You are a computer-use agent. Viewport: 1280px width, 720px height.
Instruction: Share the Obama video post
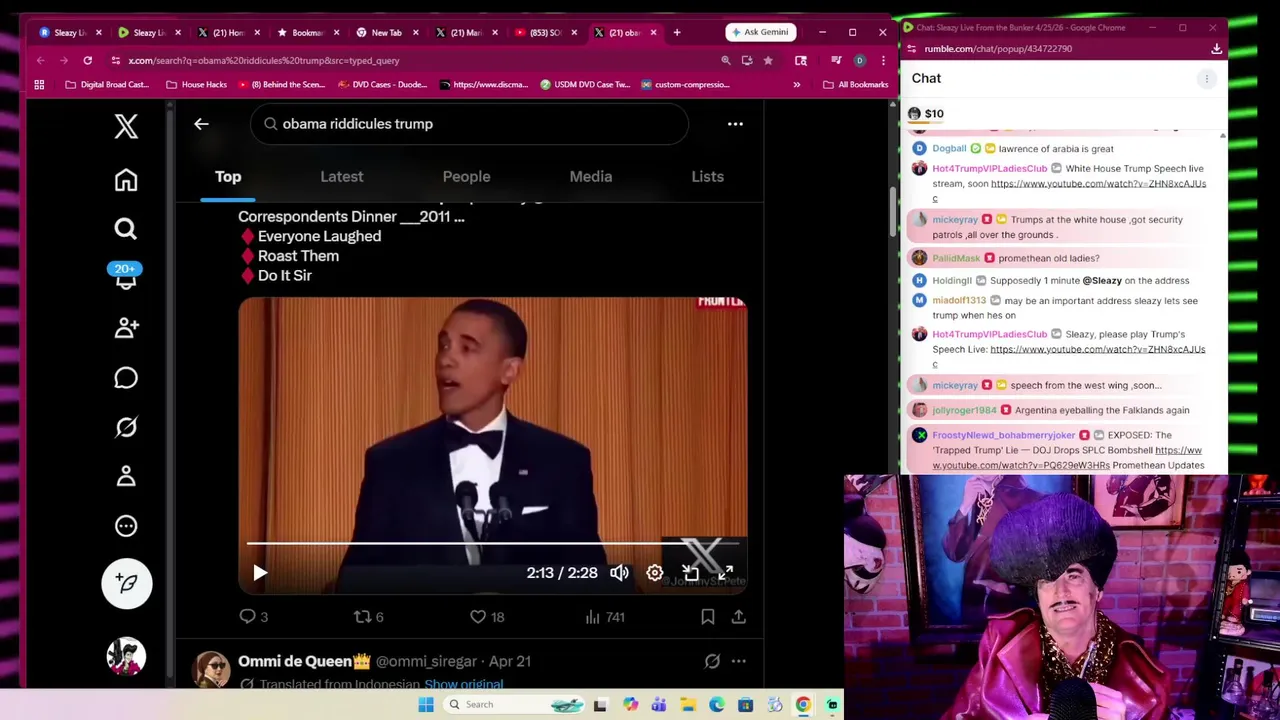[738, 617]
